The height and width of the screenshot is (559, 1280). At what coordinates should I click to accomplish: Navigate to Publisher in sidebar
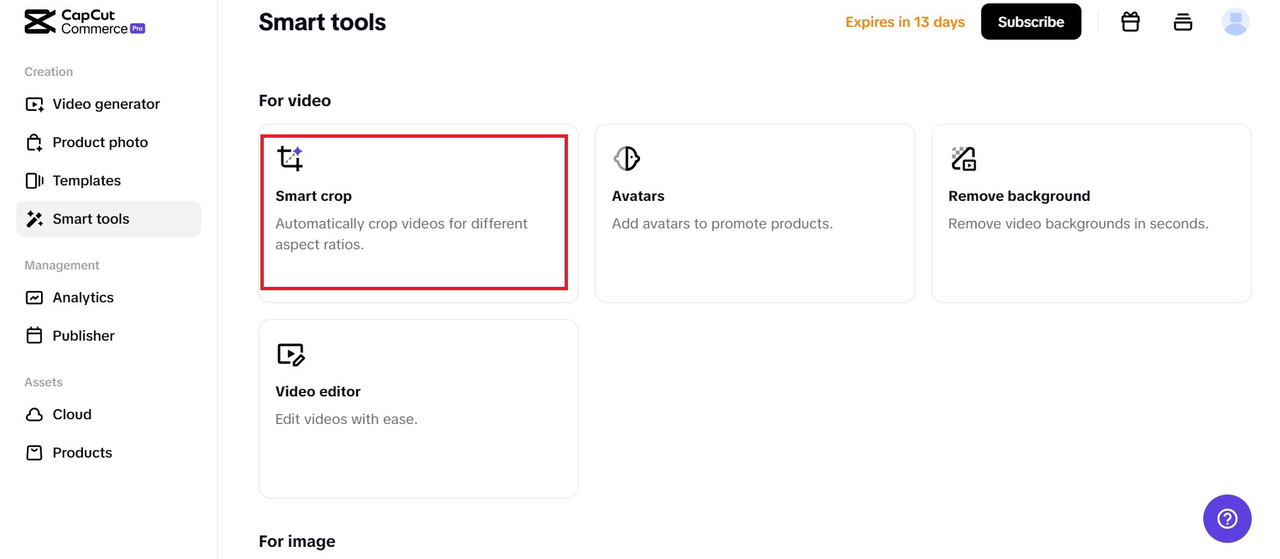pos(84,336)
